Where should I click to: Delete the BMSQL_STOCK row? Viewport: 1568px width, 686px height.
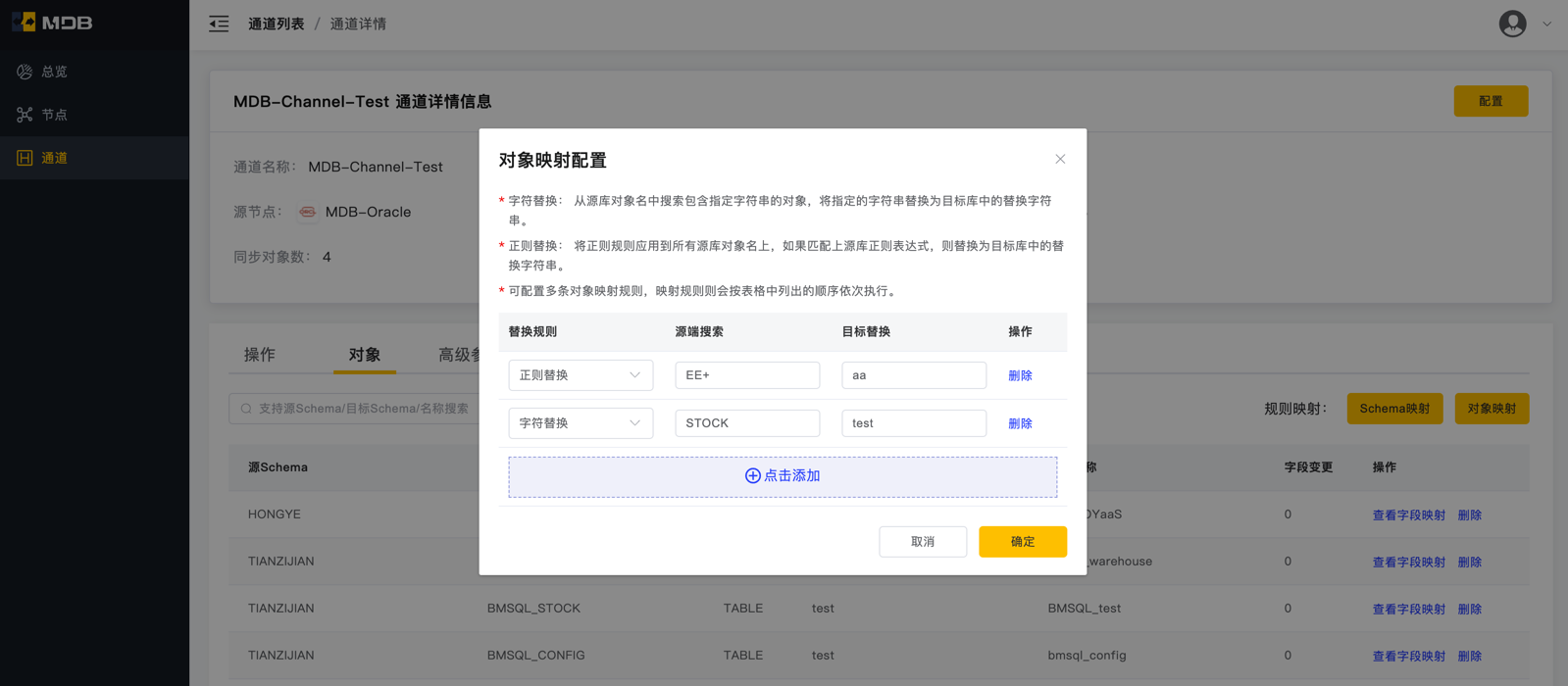pos(1469,609)
